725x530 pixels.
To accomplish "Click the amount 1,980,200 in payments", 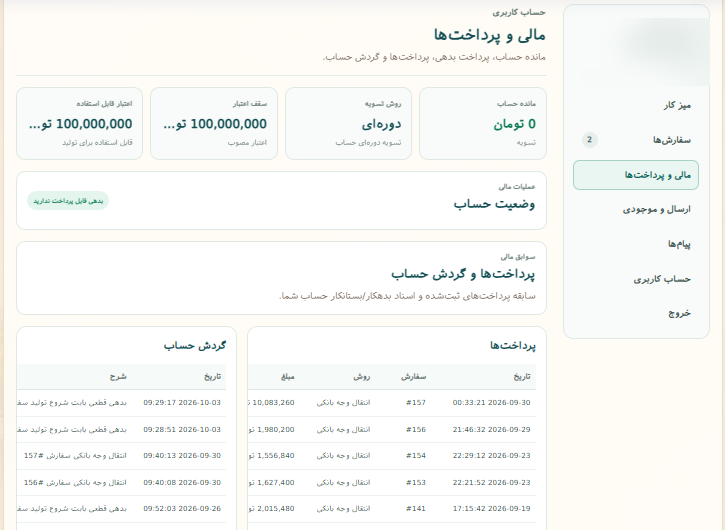I will coord(276,429).
